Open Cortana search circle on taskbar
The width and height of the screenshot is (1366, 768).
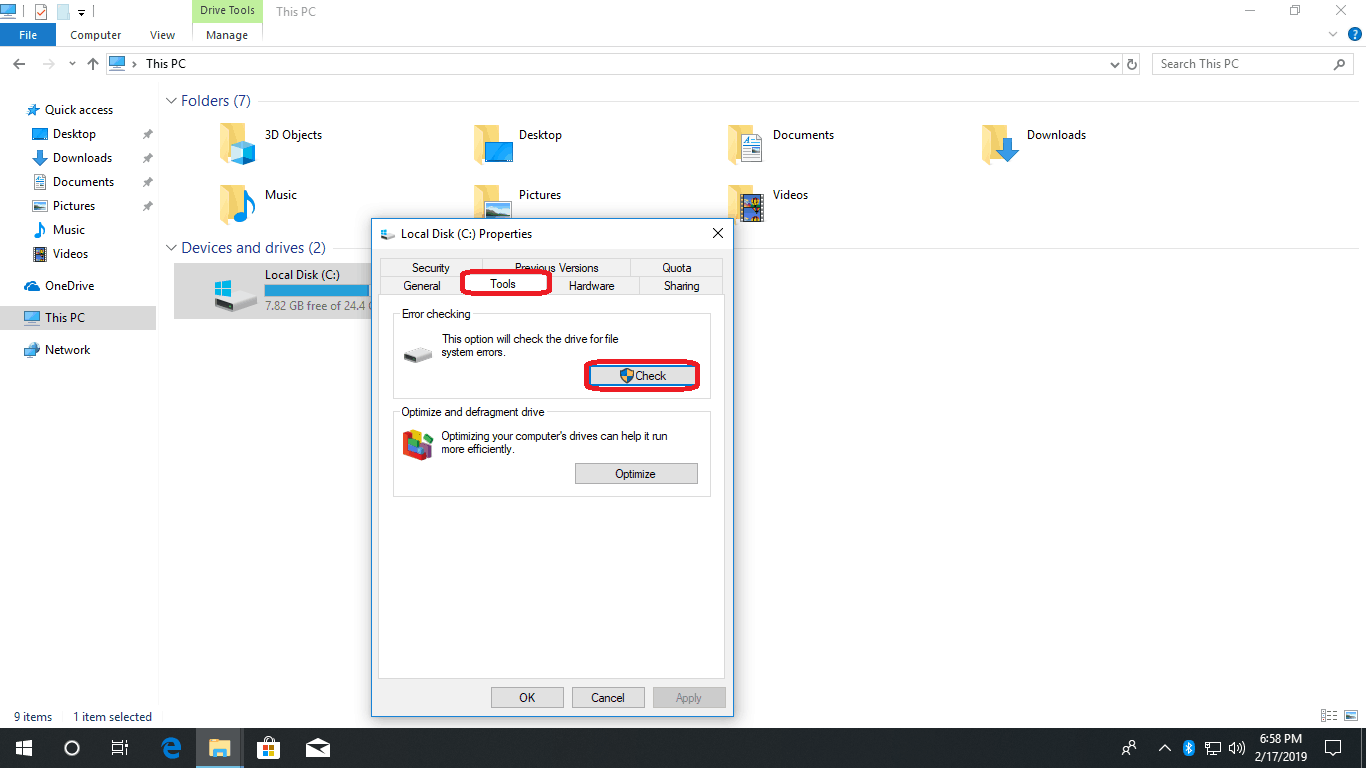[72, 748]
